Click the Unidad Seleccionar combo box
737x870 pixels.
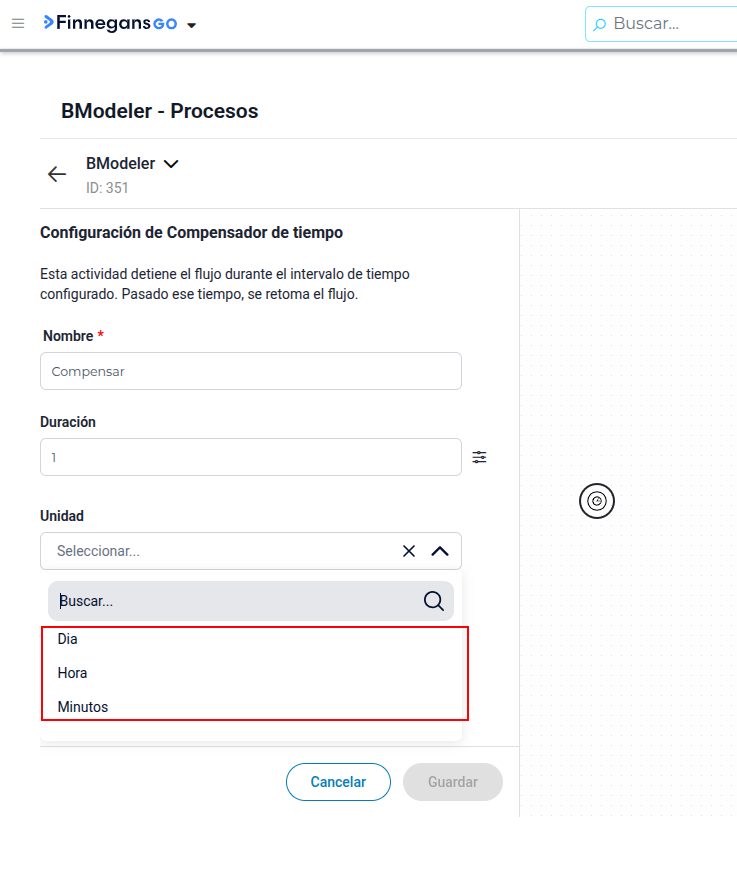point(251,551)
